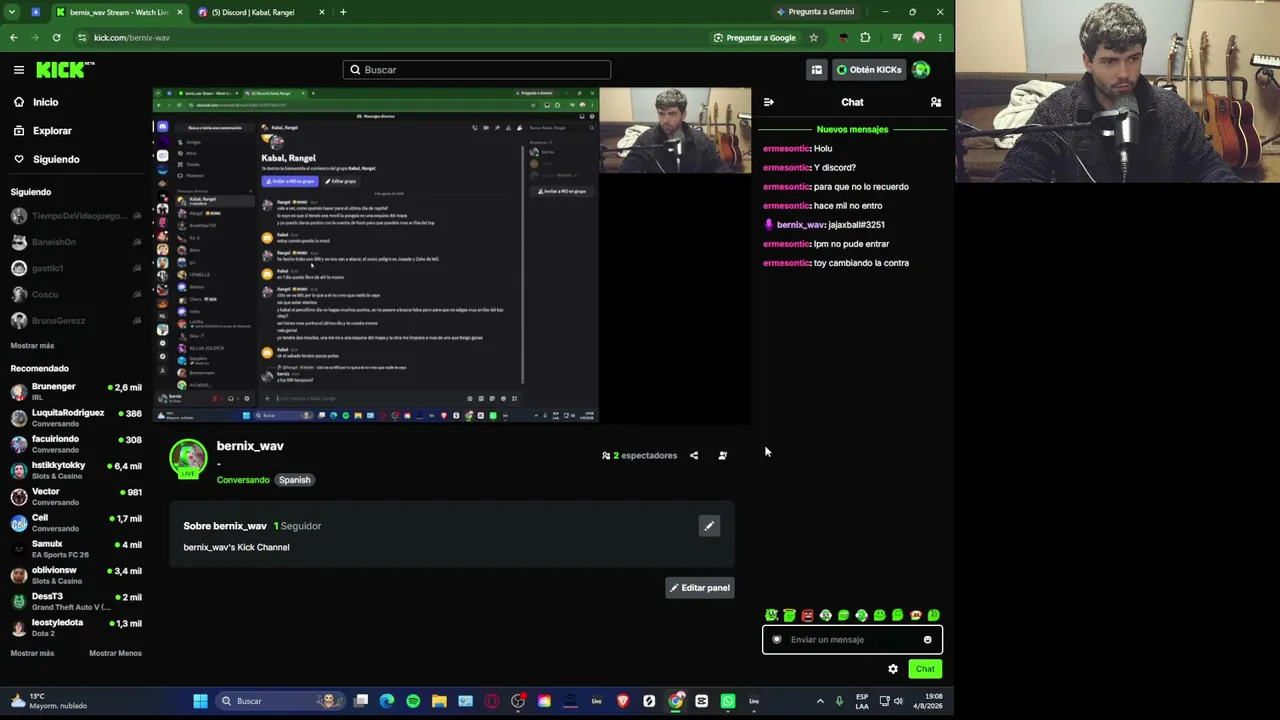Send message with green Chat button
The width and height of the screenshot is (1280, 720).
tap(925, 669)
